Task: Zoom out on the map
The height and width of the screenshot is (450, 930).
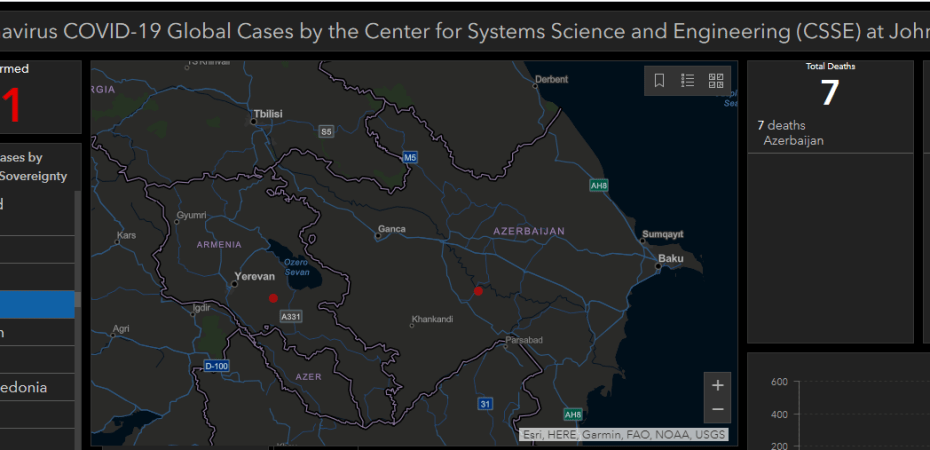Action: (717, 410)
